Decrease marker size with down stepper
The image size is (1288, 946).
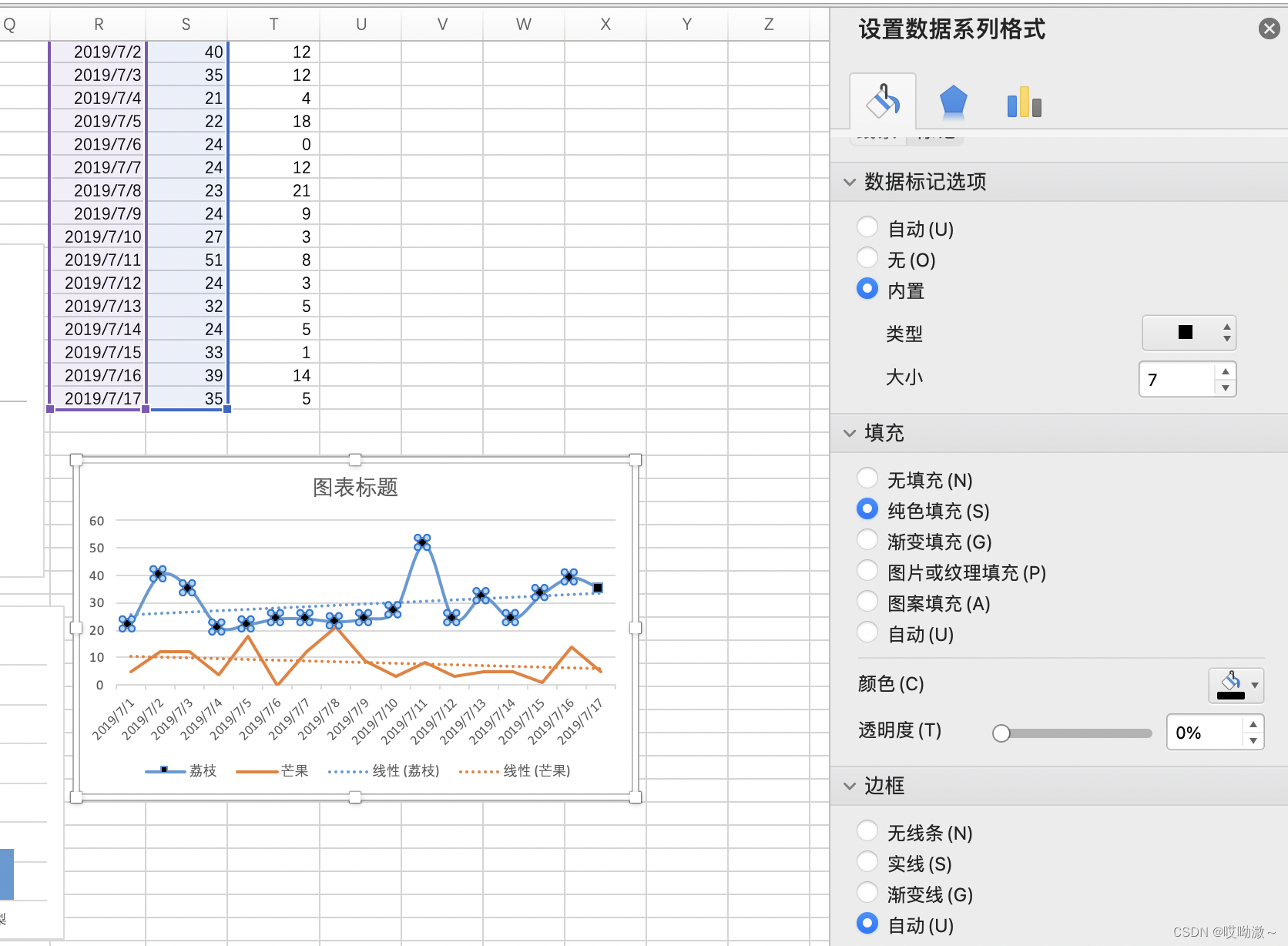coord(1226,387)
